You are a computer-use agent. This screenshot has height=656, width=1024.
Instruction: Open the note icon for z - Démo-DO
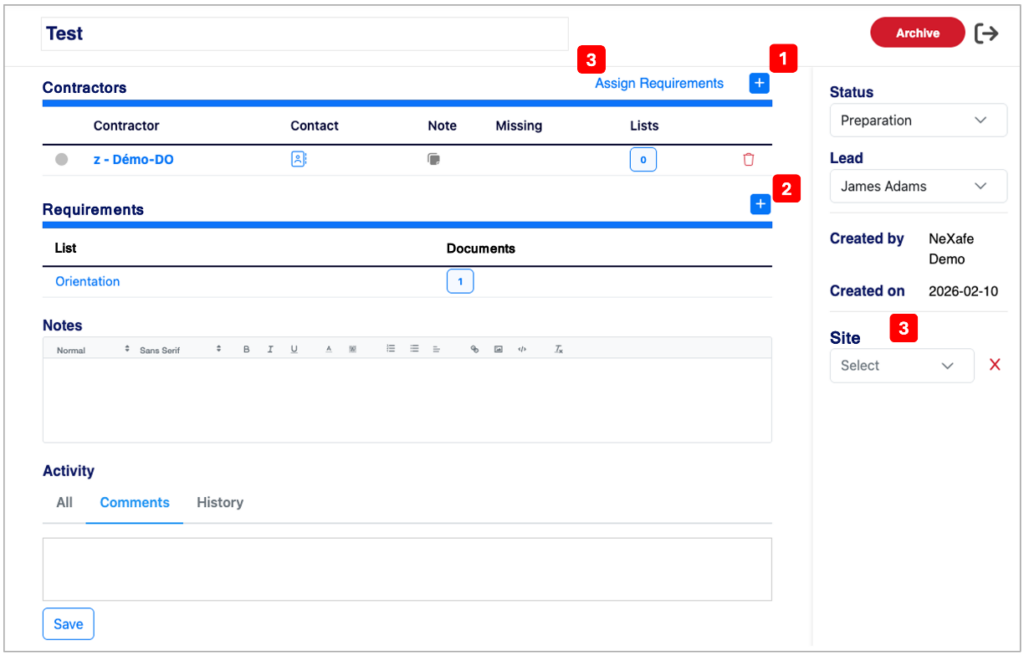pos(434,159)
